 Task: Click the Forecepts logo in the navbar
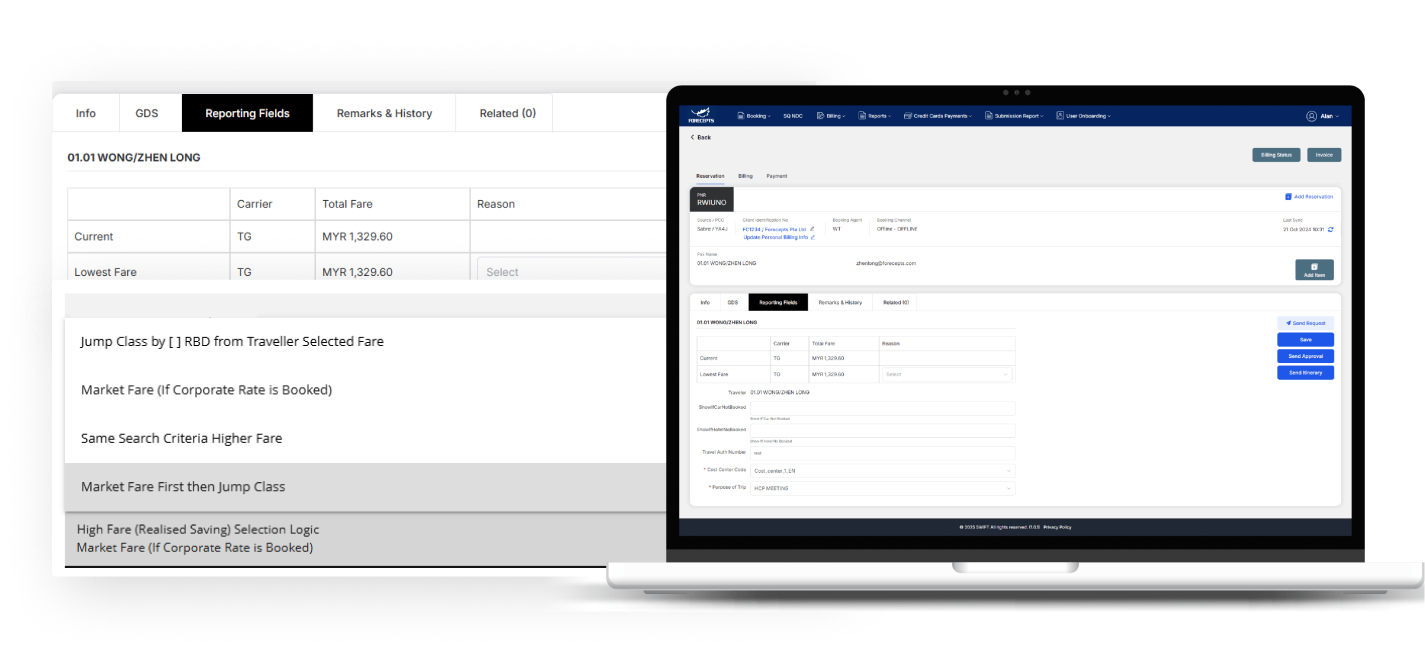(x=700, y=115)
